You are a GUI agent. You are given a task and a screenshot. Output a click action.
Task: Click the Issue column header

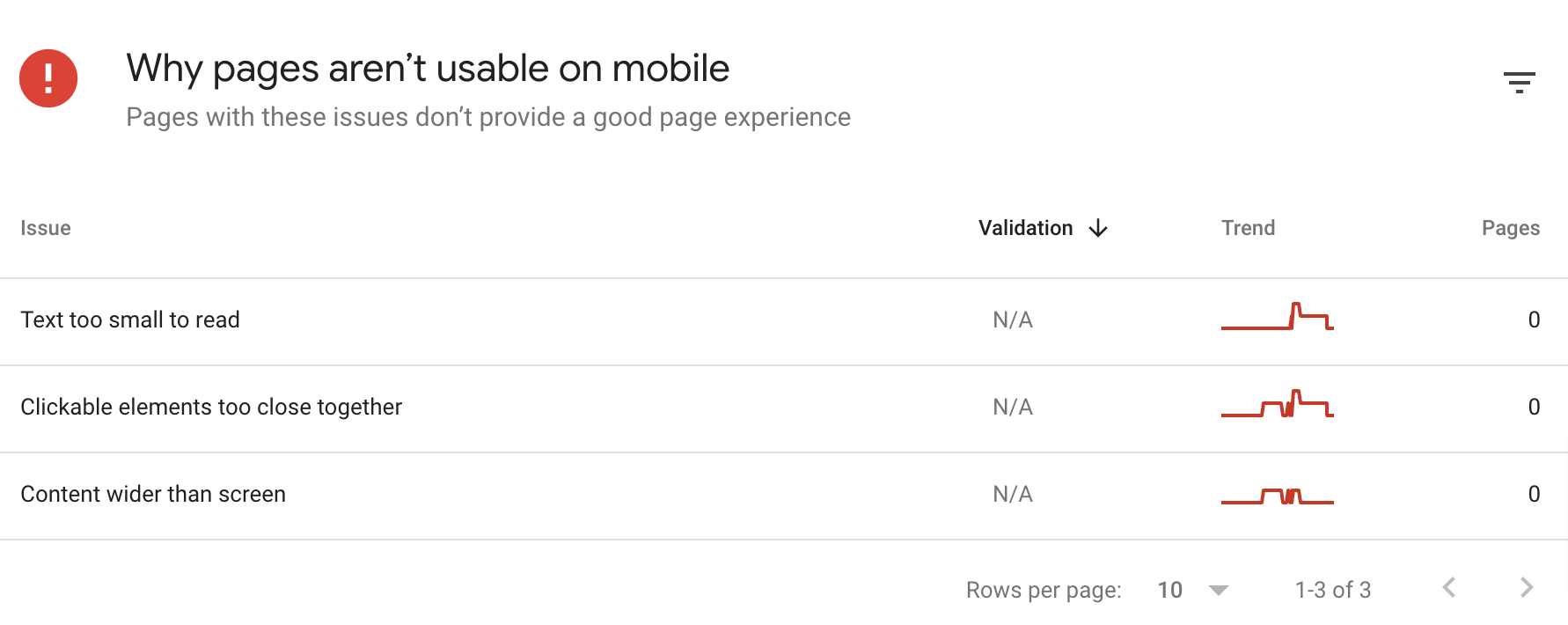pos(46,228)
